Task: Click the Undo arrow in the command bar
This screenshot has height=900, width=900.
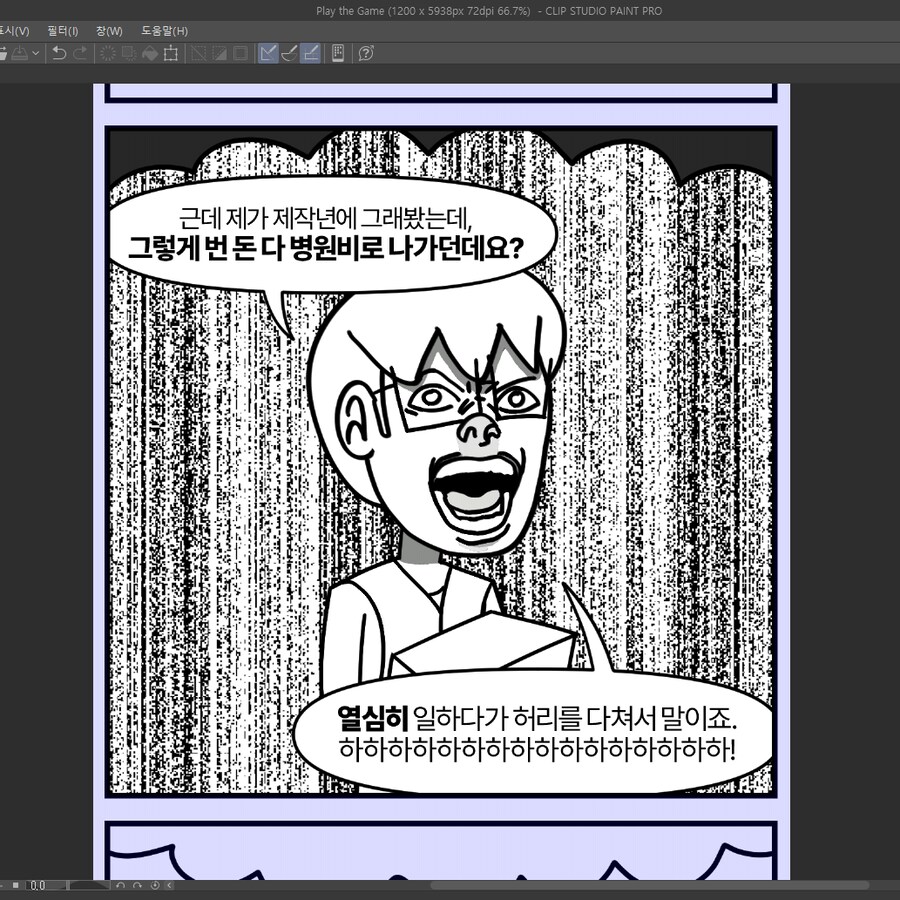Action: click(59, 53)
